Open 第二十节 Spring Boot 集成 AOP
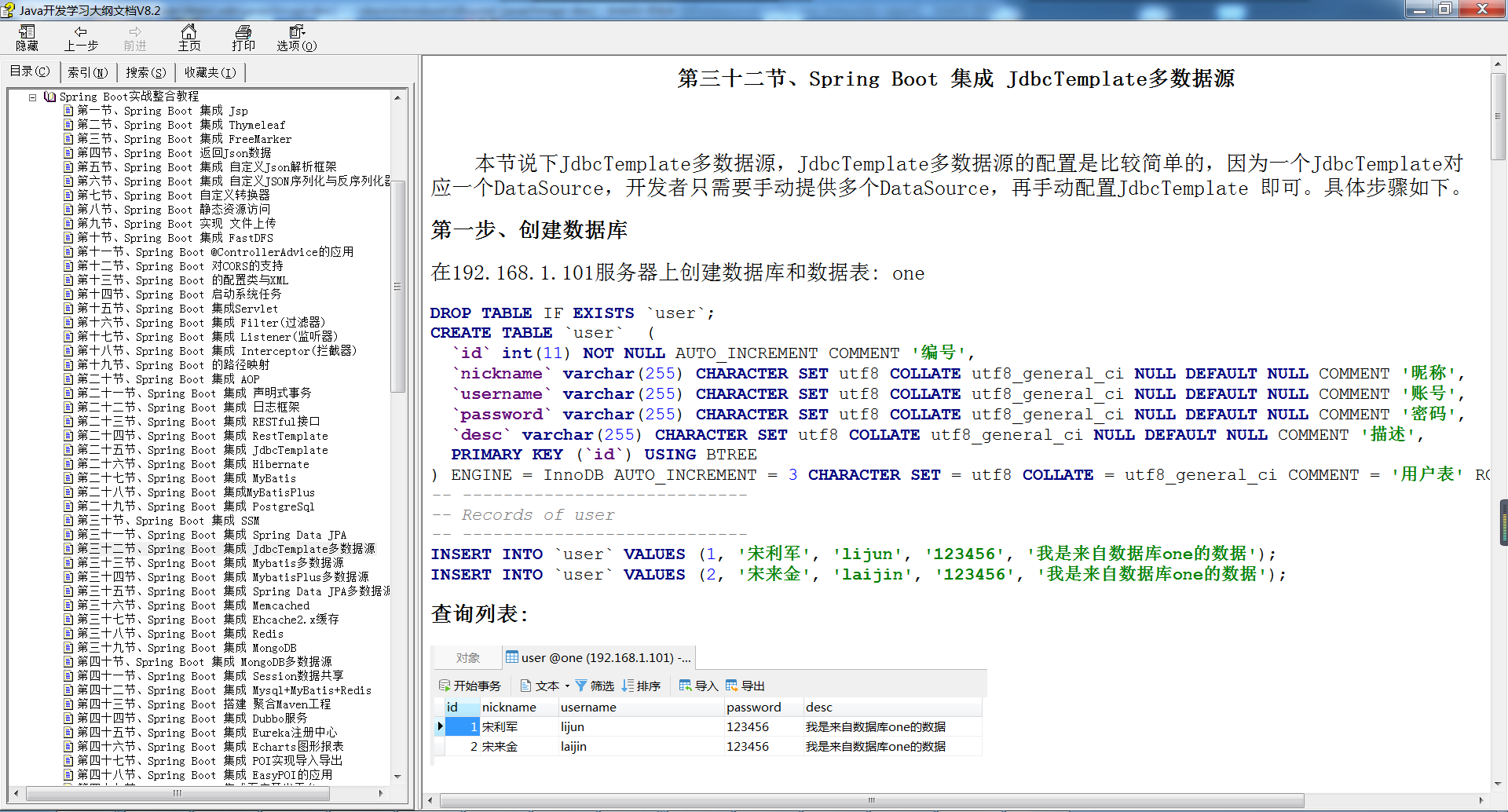1508x812 pixels. tap(168, 379)
